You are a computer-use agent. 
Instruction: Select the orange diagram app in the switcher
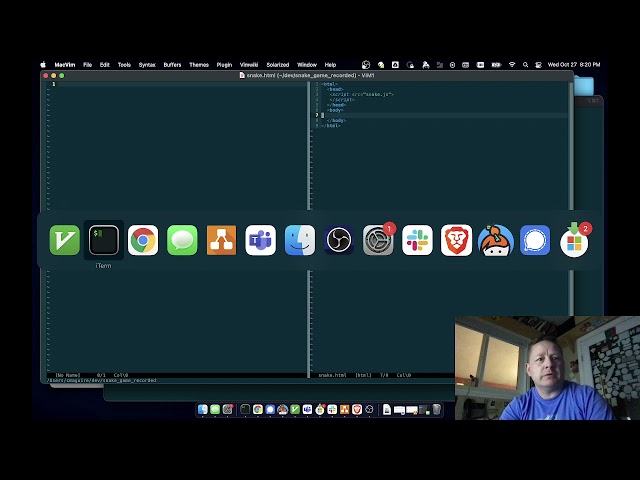[221, 240]
